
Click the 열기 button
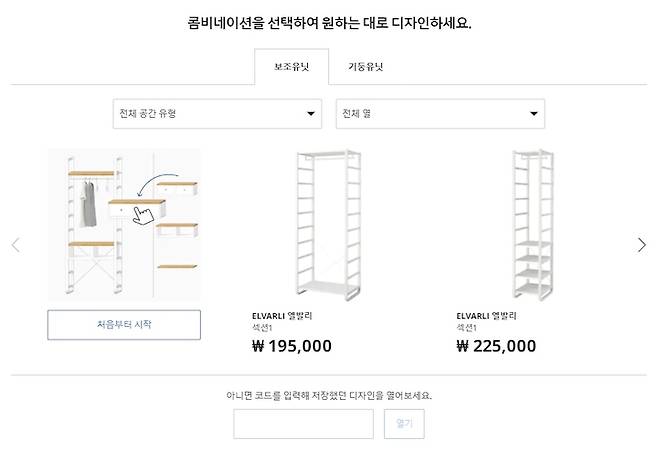coord(405,423)
